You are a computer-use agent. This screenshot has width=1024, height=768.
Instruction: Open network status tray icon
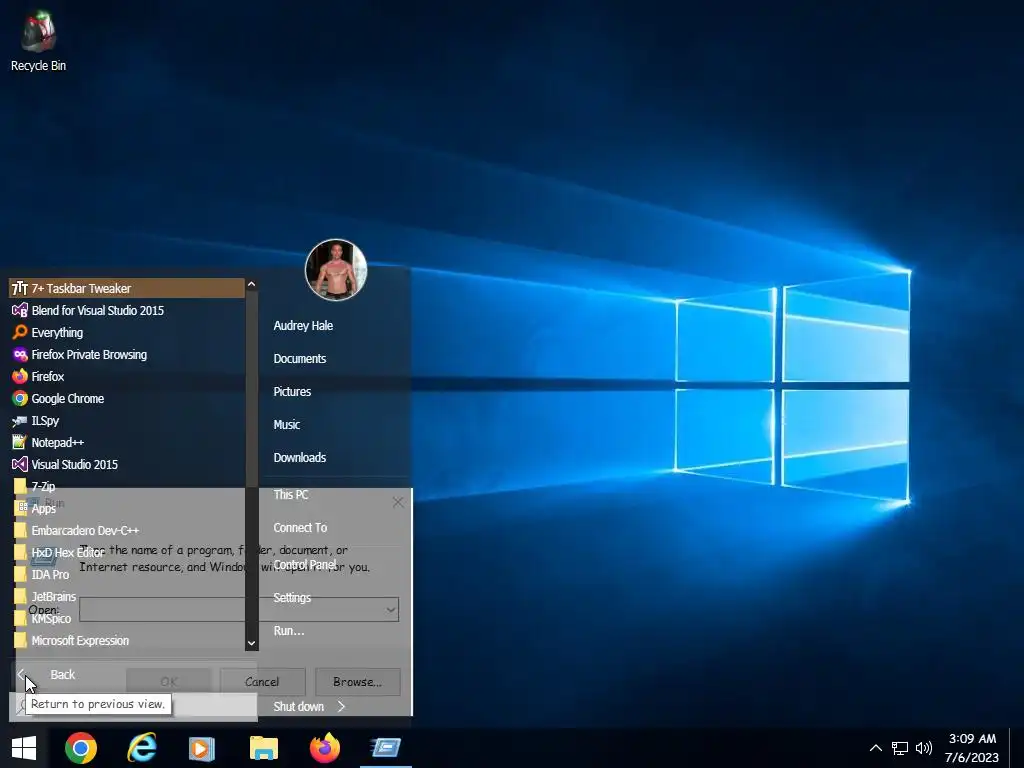900,748
